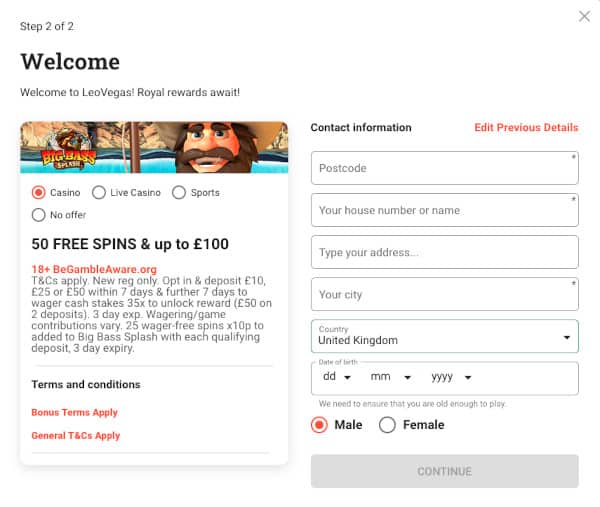600x507 pixels.
Task: Focus the house number or name field
Action: [445, 210]
